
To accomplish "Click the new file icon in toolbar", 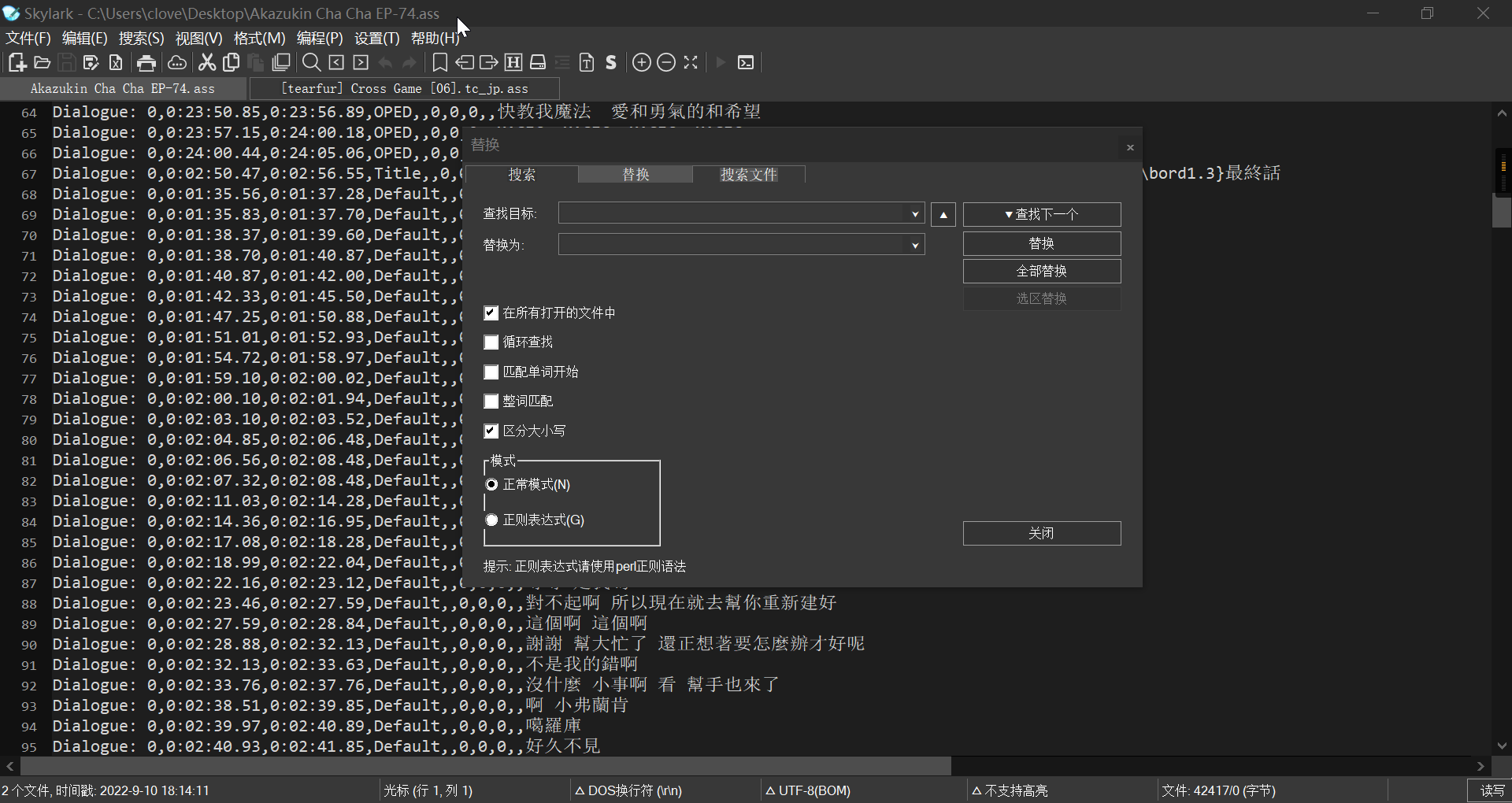I will point(17,63).
